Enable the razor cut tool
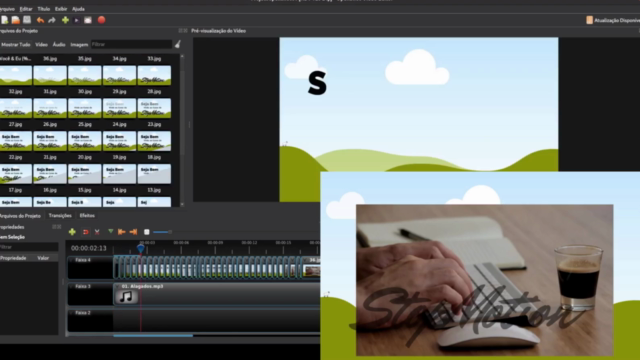This screenshot has height=360, width=640. pos(97,232)
